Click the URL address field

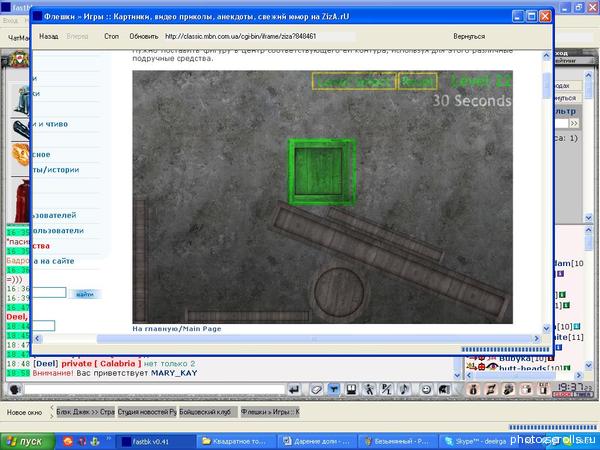pos(259,36)
